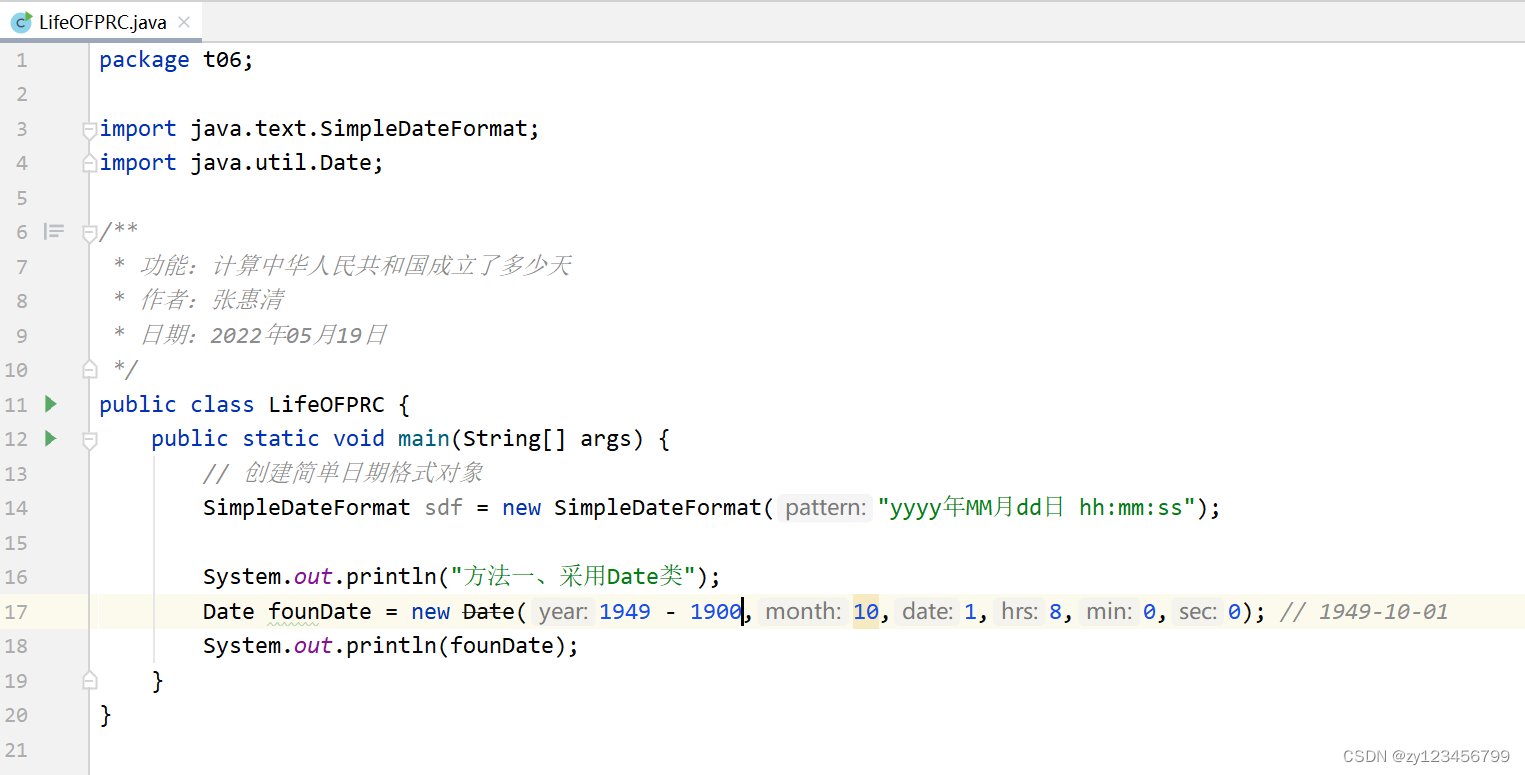Click the 'sdf' variable on line 14
Screen dimensions: 1525x775
pos(444,508)
